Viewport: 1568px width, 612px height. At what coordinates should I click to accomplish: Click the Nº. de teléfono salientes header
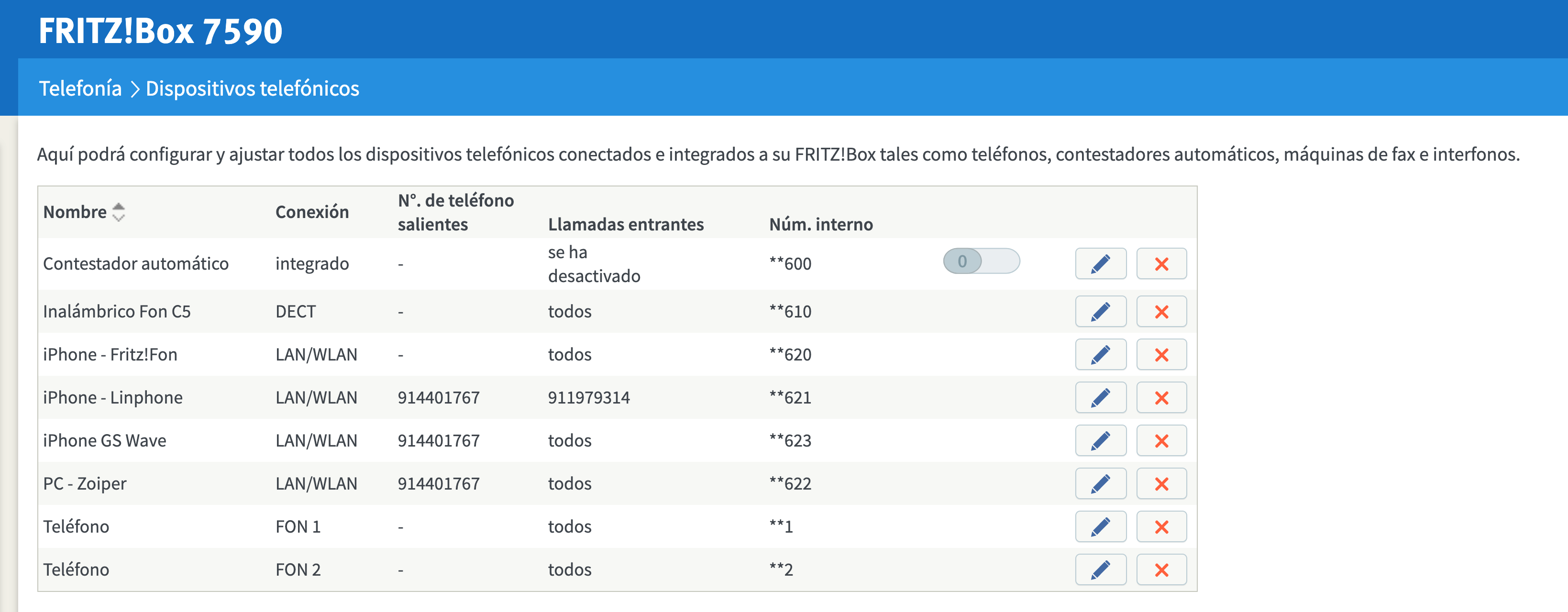pos(456,212)
